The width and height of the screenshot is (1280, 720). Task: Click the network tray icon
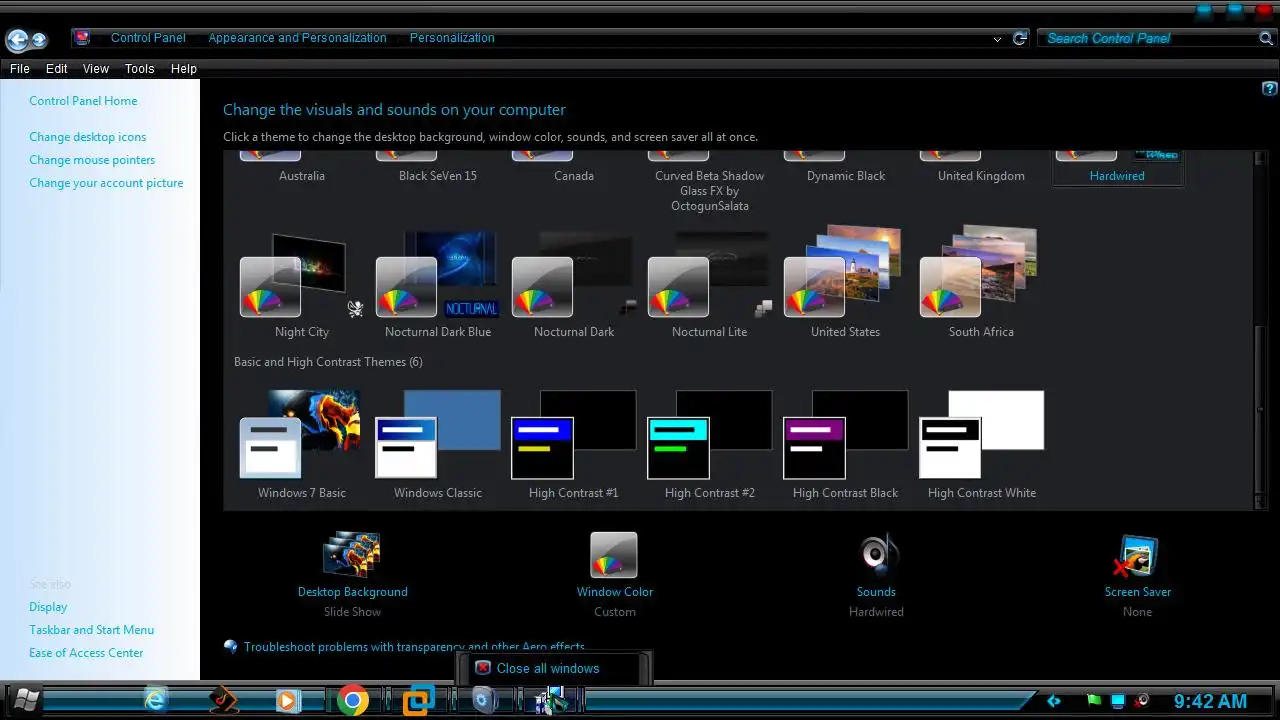click(x=1118, y=701)
